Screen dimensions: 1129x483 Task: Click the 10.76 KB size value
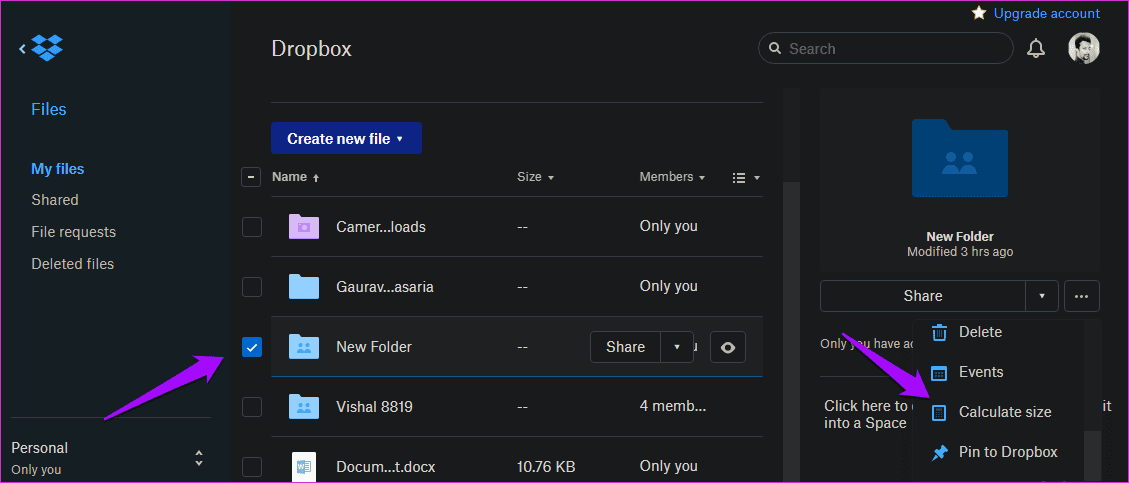click(x=546, y=466)
